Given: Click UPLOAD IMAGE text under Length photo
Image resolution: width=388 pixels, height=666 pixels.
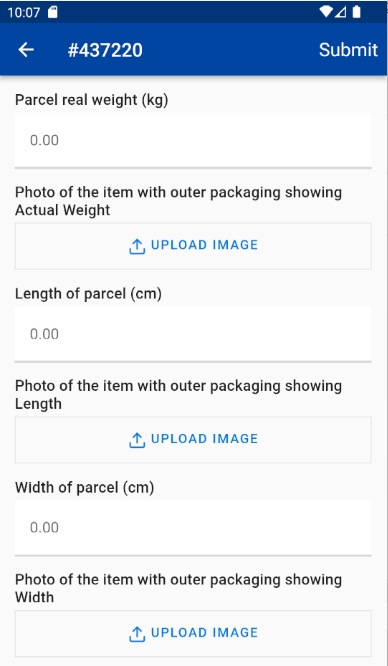Looking at the screenshot, I should tap(204, 439).
